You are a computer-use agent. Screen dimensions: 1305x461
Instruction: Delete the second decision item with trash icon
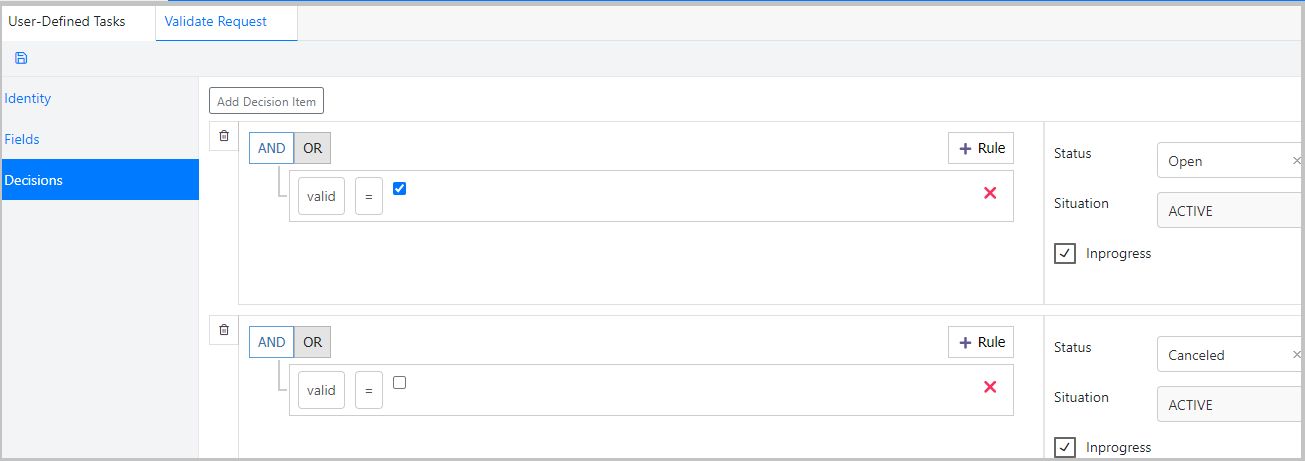point(223,330)
